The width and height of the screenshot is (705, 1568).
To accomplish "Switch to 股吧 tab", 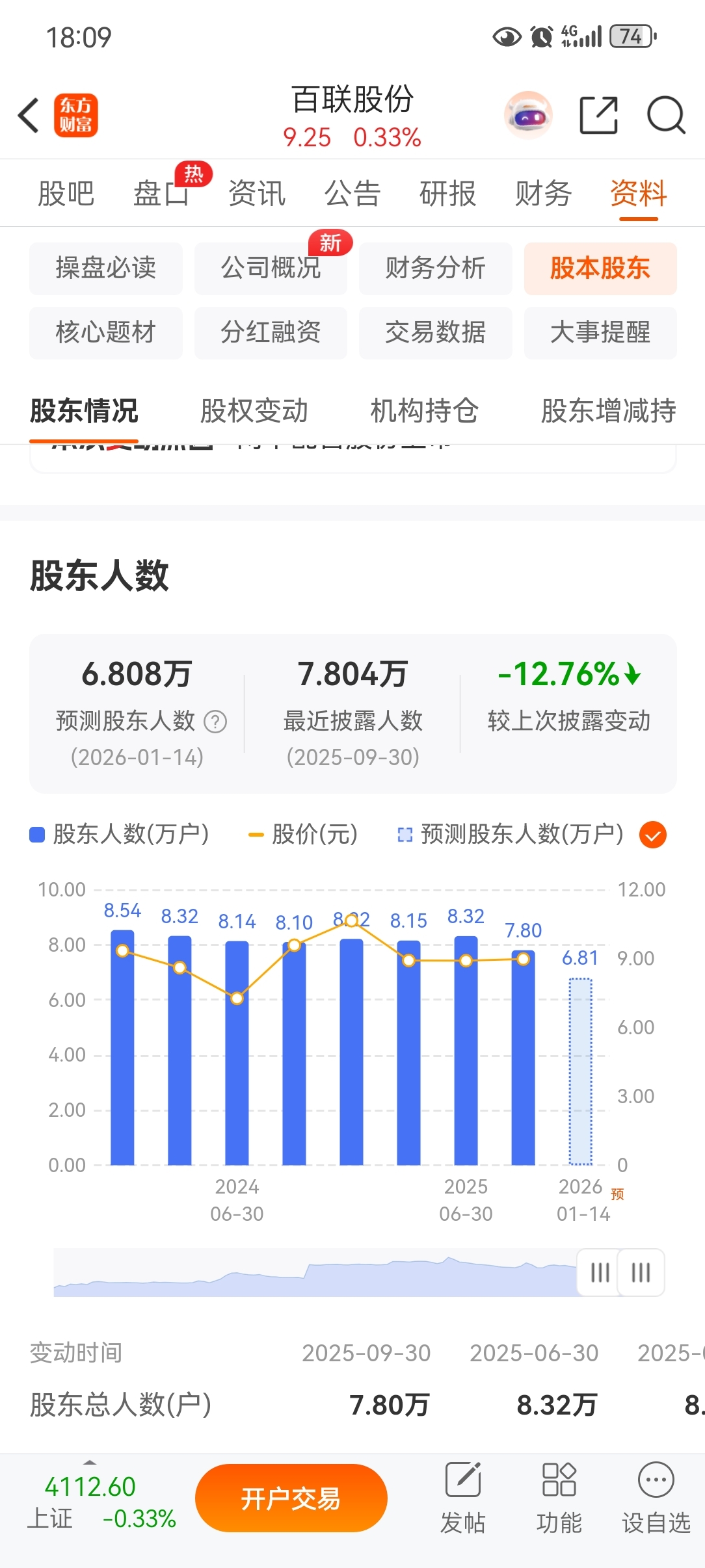I will [x=66, y=194].
